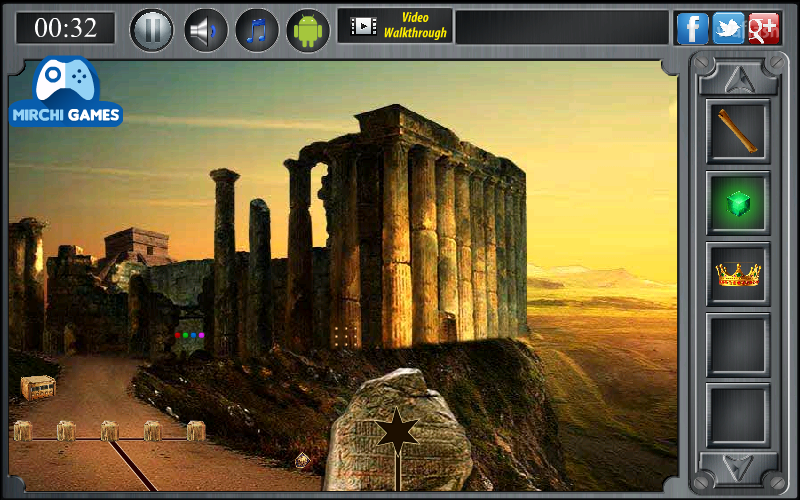Click the dotted grid on the temple column
This screenshot has height=500, width=800.
[345, 335]
